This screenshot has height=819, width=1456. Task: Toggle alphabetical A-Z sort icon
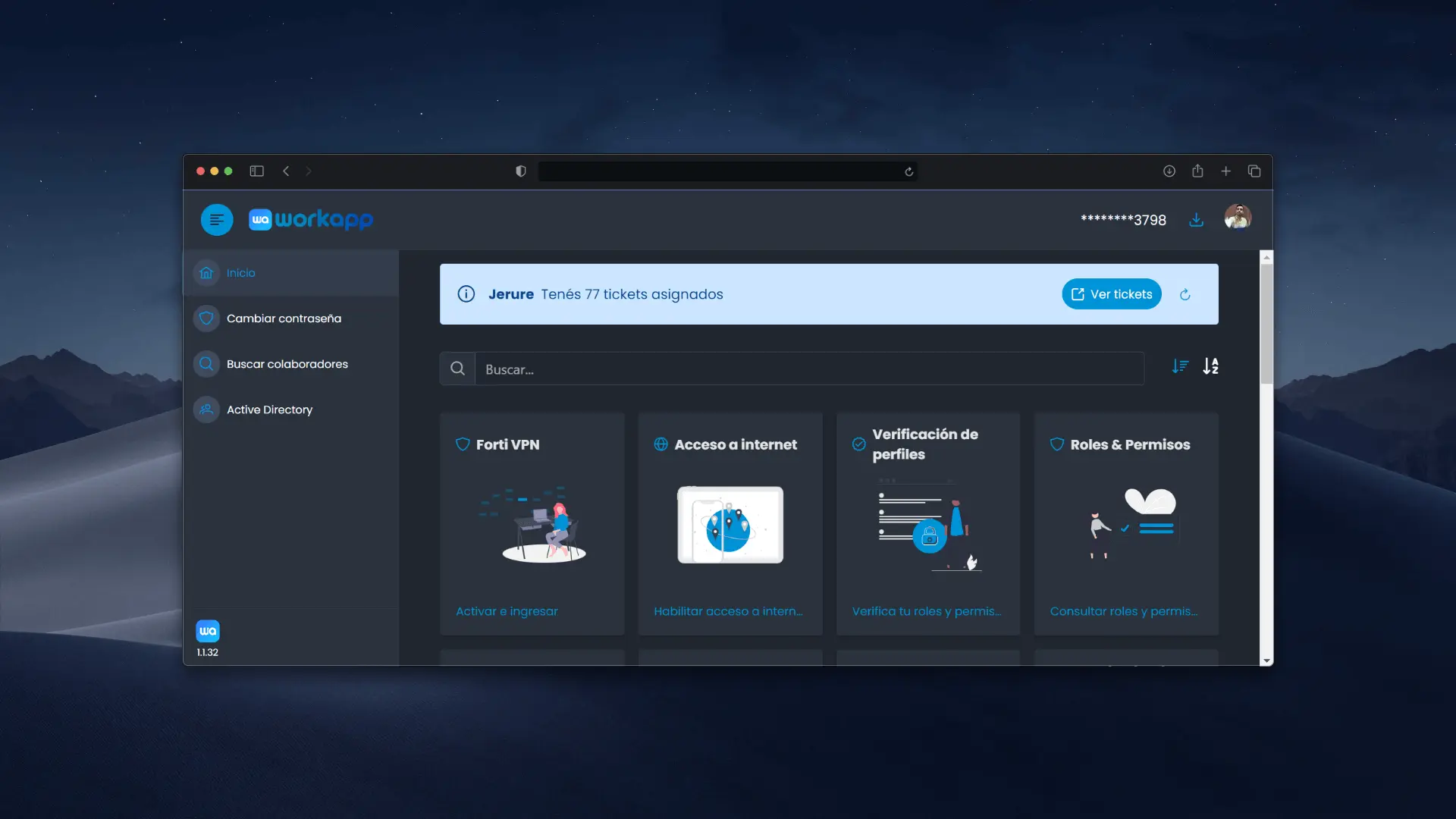pyautogui.click(x=1211, y=367)
